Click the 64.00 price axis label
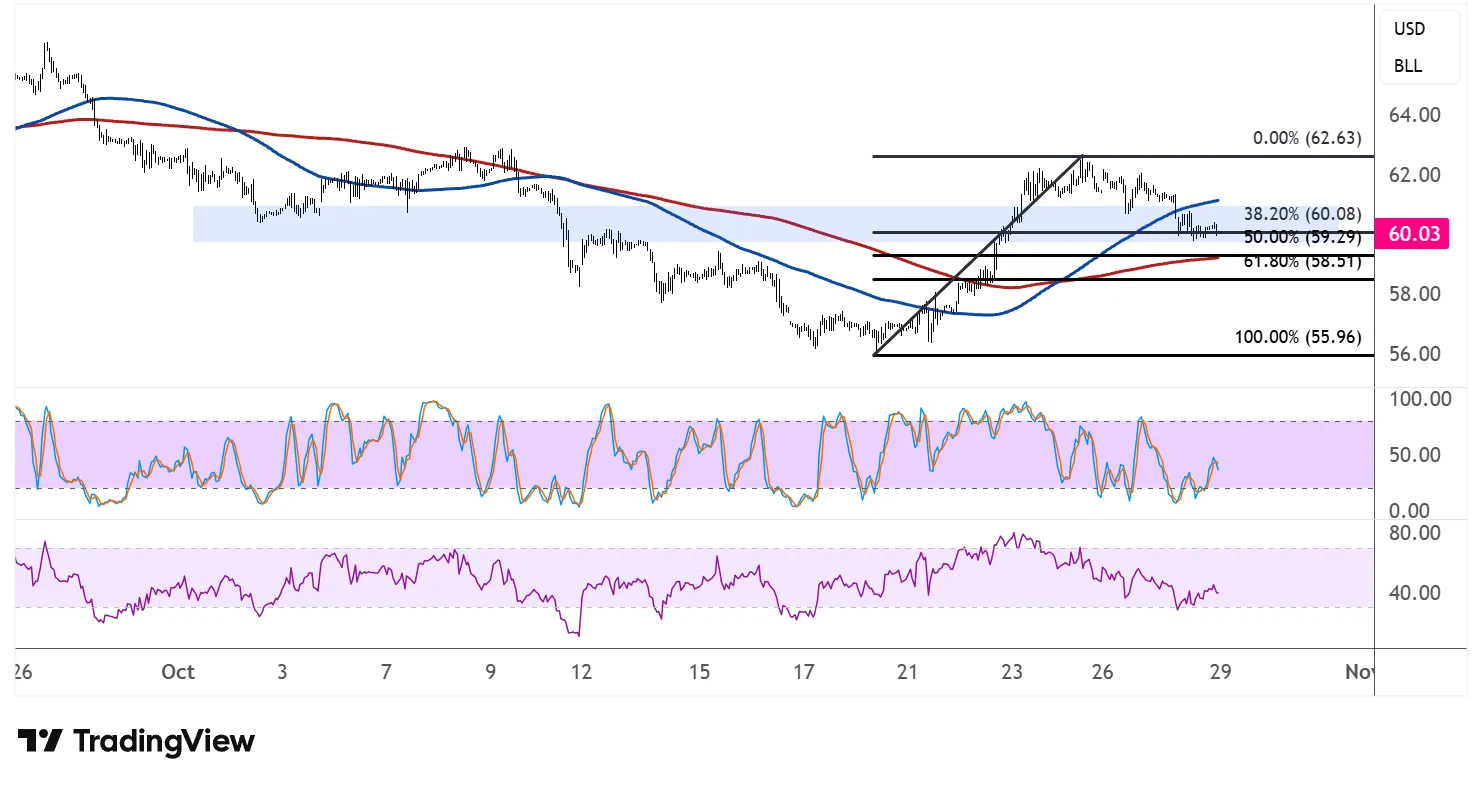1482x786 pixels. click(1415, 115)
